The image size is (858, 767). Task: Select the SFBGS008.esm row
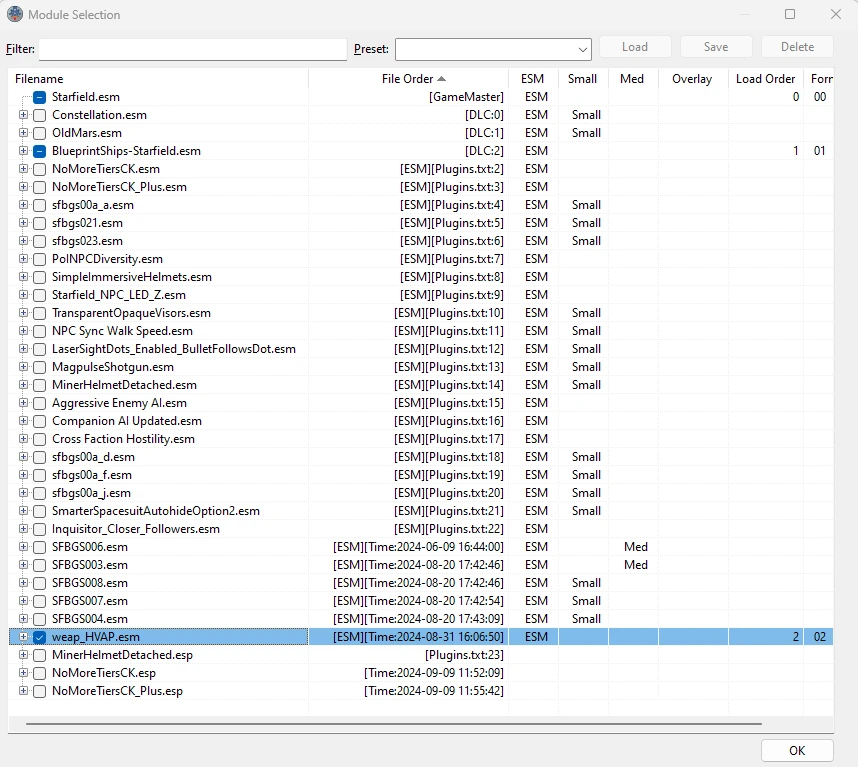(421, 583)
